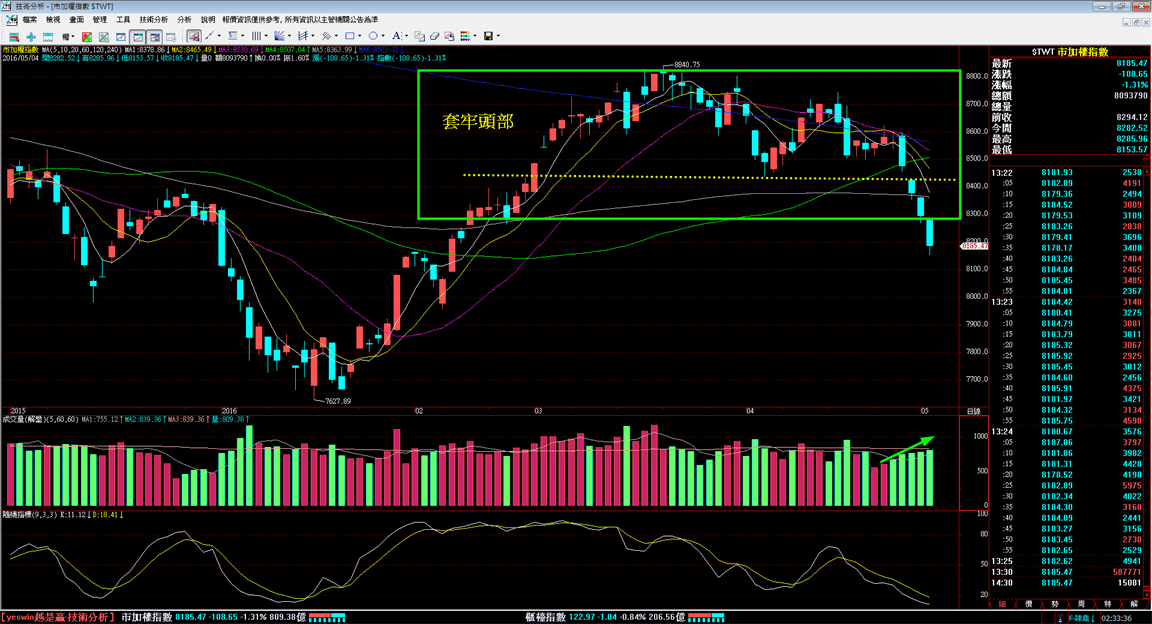The image size is (1152, 624).
Task: Expand the fan lines tool dropdown arrow
Action: pos(289,36)
